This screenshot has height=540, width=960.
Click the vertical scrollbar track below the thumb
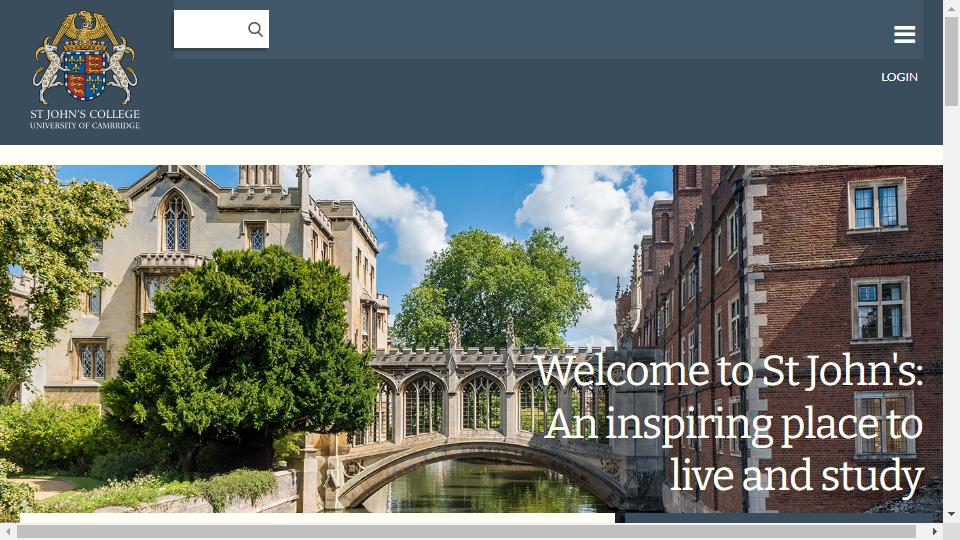(951, 306)
